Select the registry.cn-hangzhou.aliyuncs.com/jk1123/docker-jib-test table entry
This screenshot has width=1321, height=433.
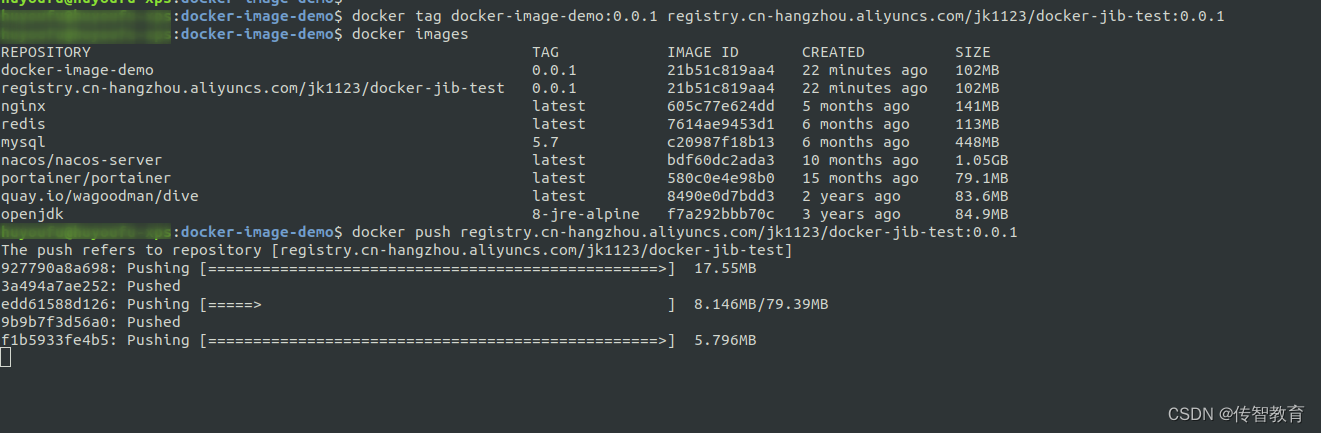click(252, 88)
